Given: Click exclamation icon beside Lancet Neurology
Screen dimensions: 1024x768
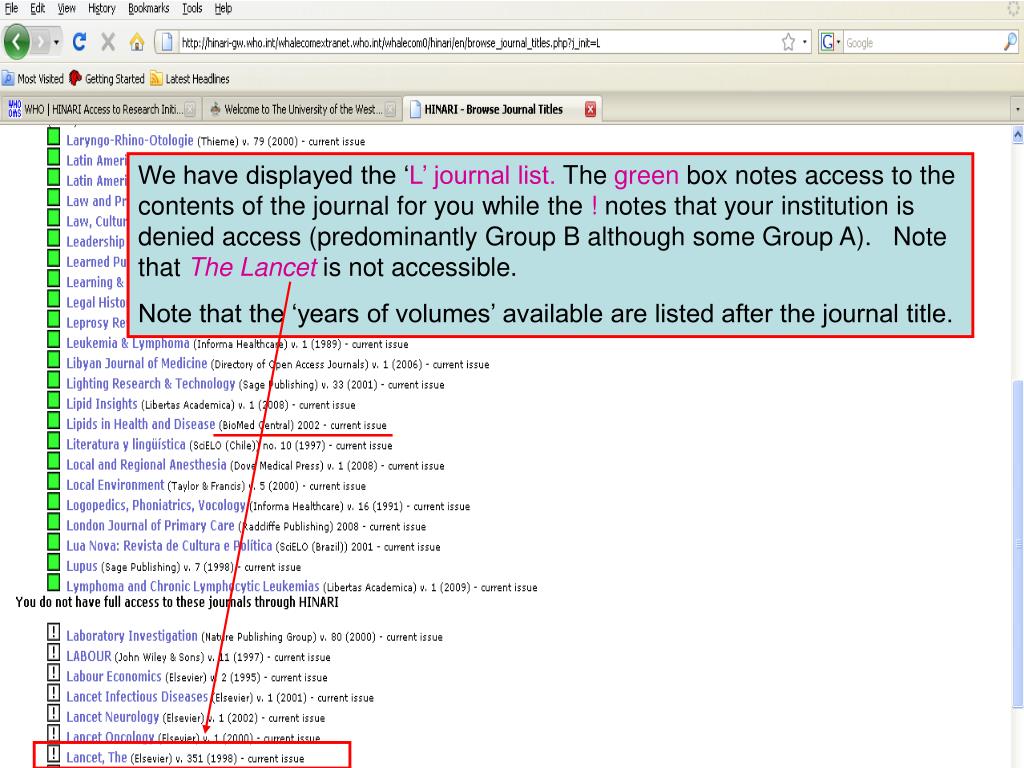Looking at the screenshot, I should [54, 712].
